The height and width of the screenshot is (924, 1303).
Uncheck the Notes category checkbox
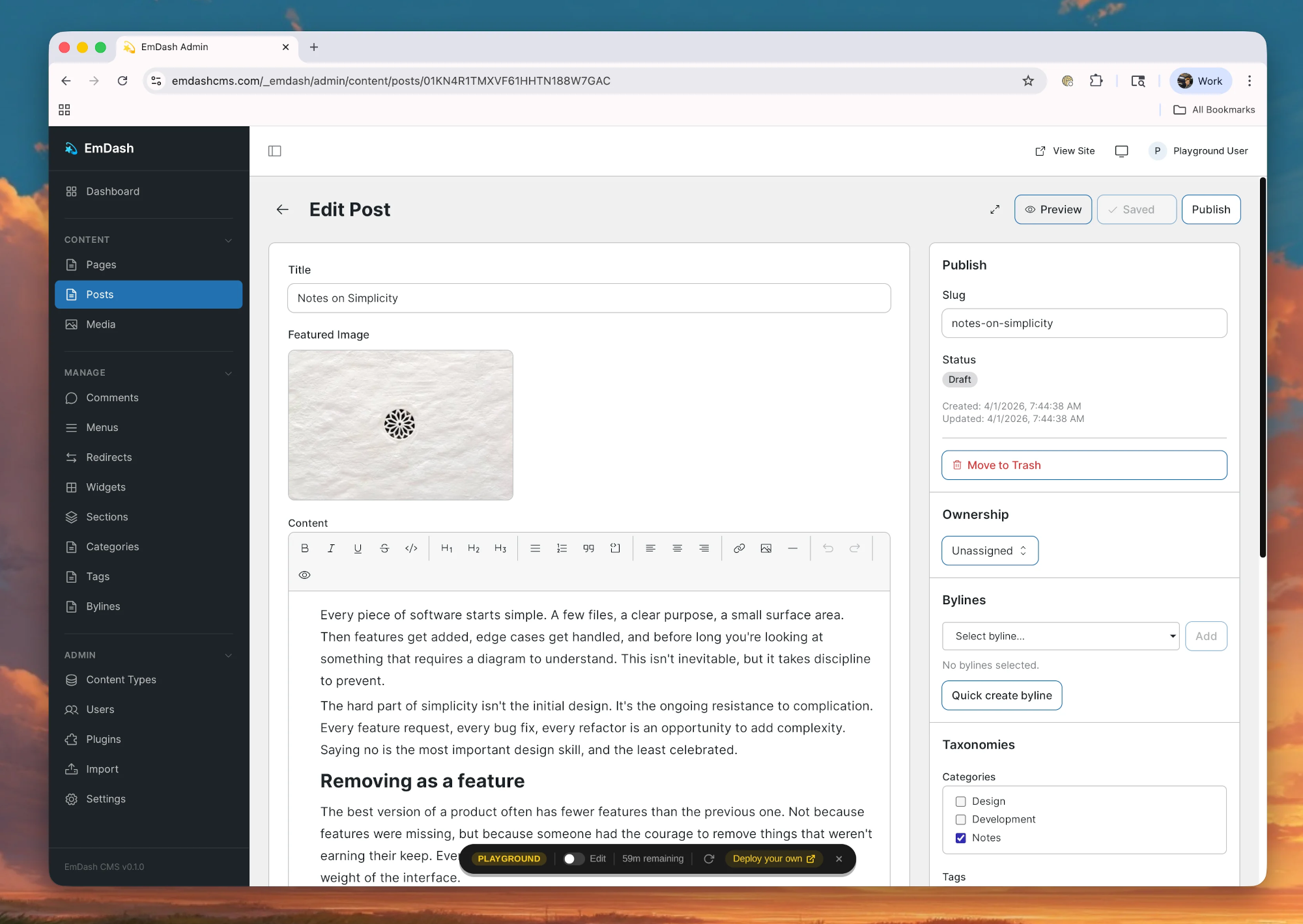pos(960,838)
